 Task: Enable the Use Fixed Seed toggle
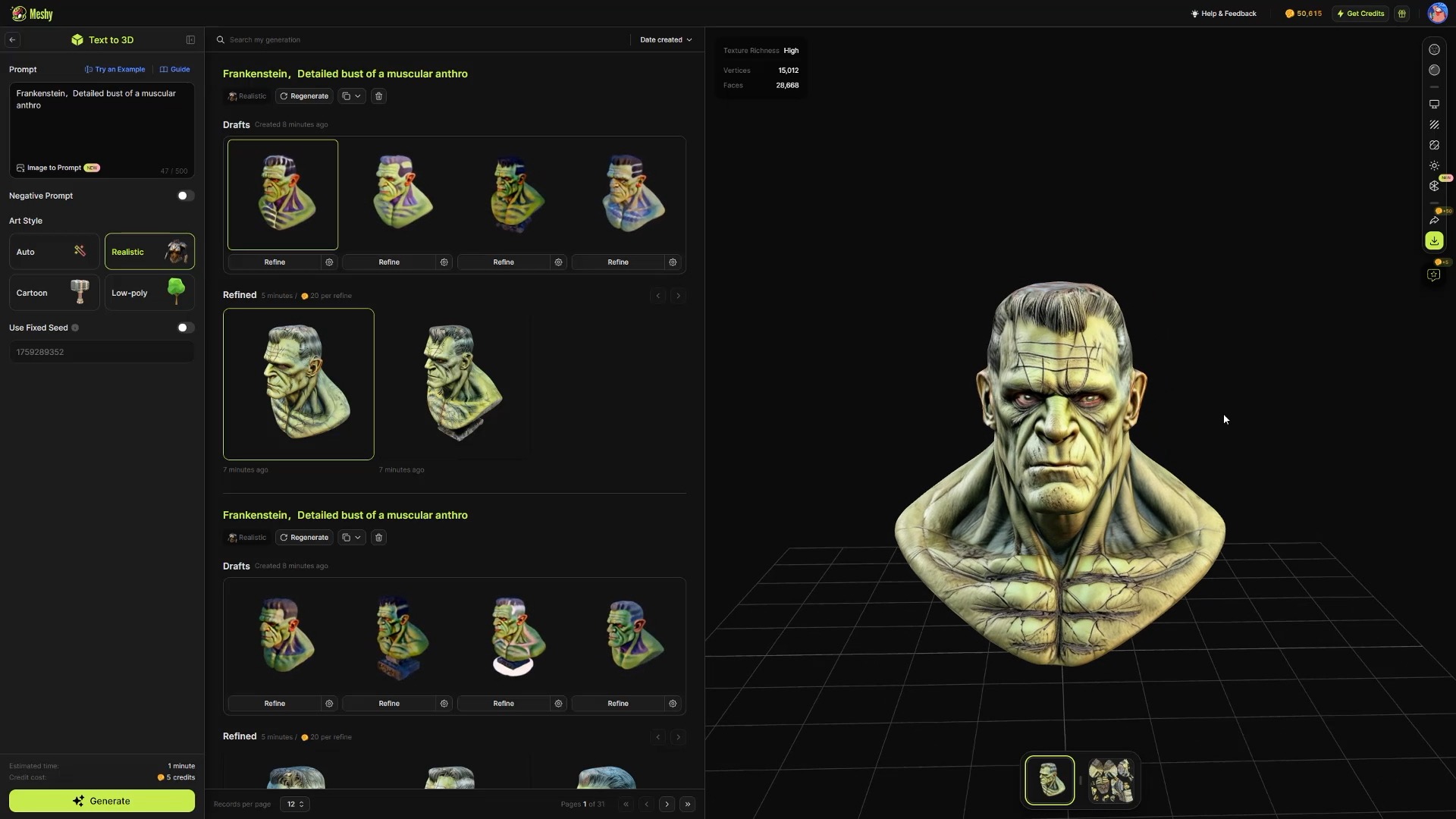click(x=184, y=328)
